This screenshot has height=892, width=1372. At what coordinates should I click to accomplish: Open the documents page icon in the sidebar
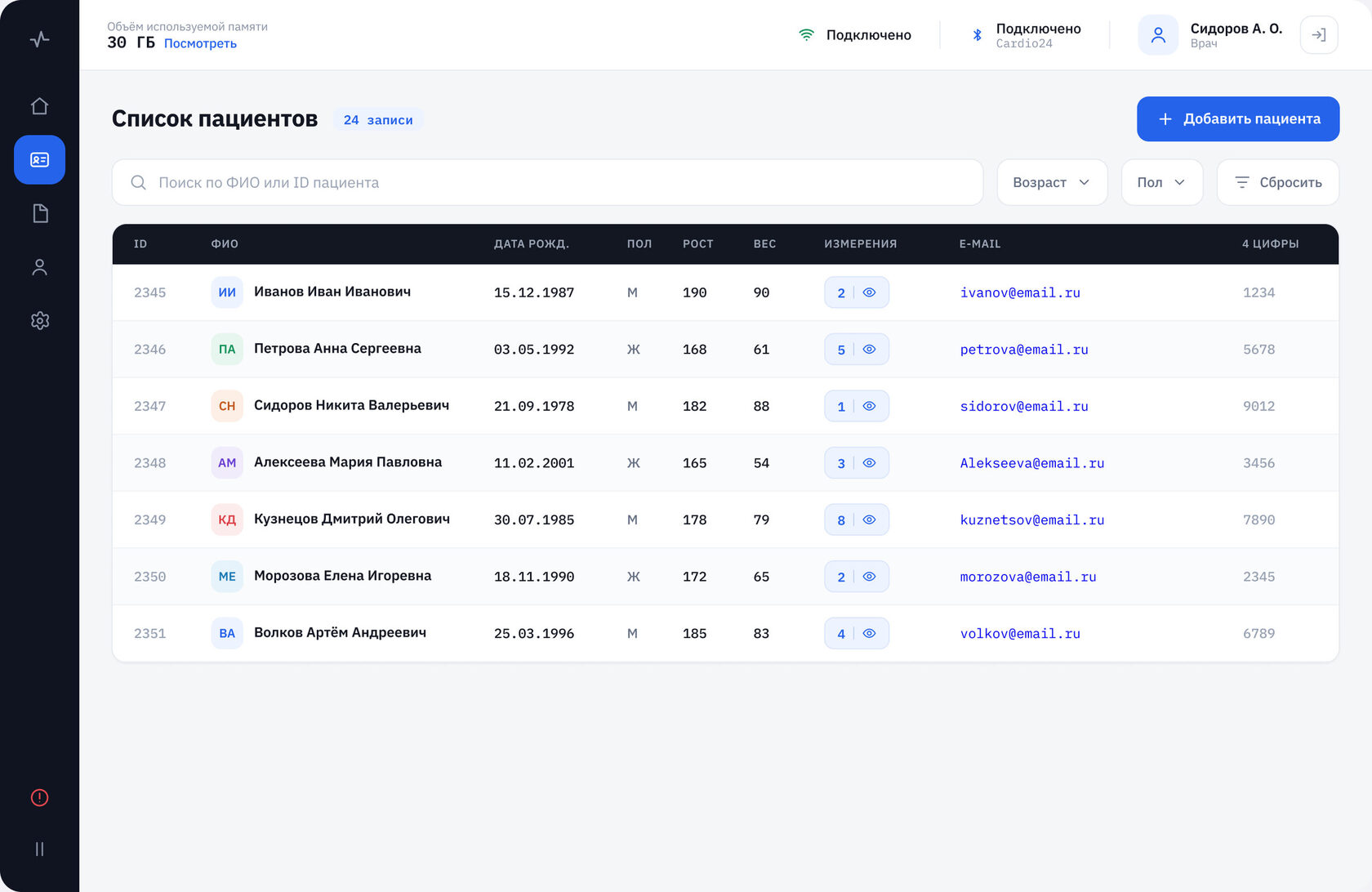(x=39, y=213)
